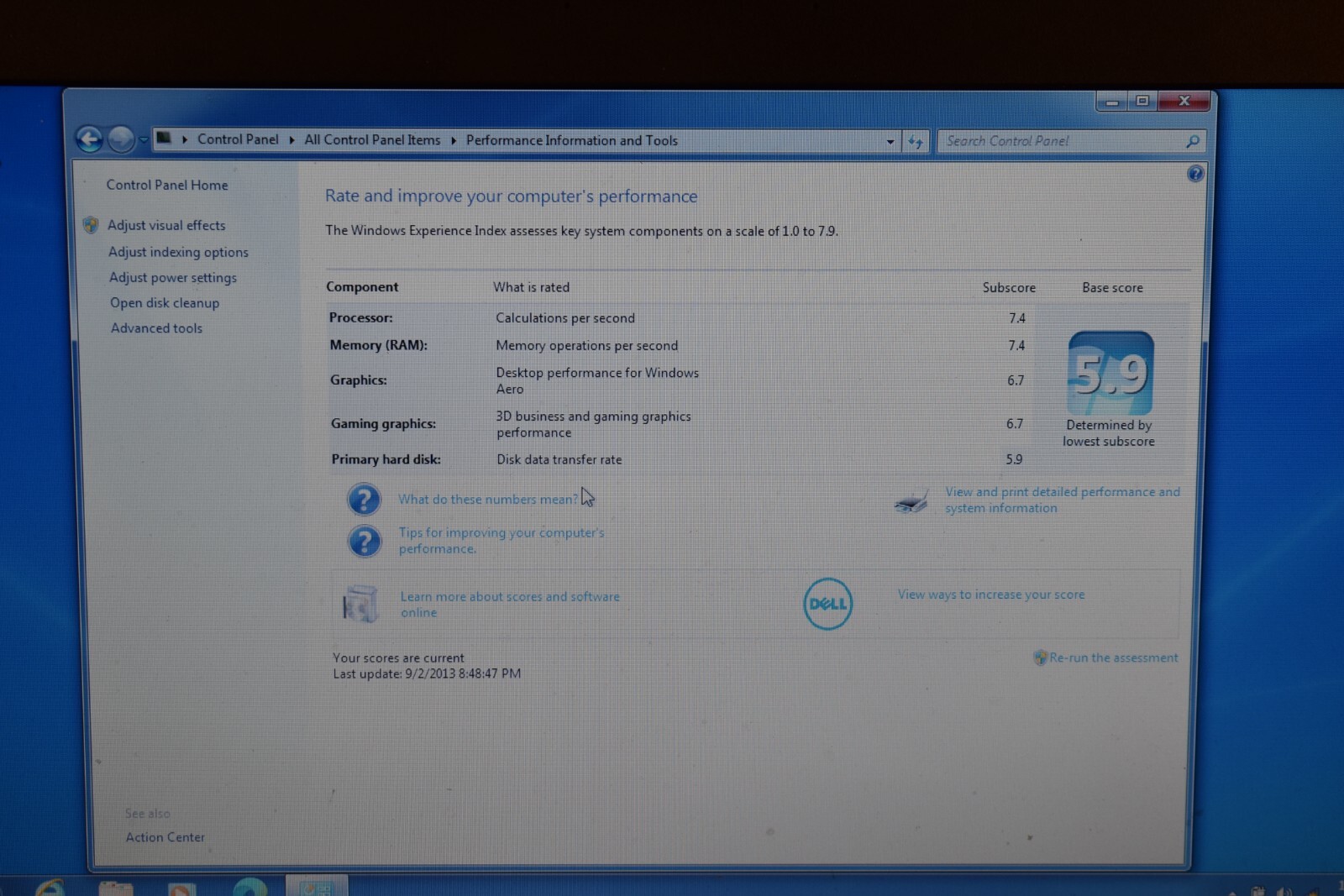Click the Control Panel breadcrumb
The image size is (1344, 896).
click(238, 139)
